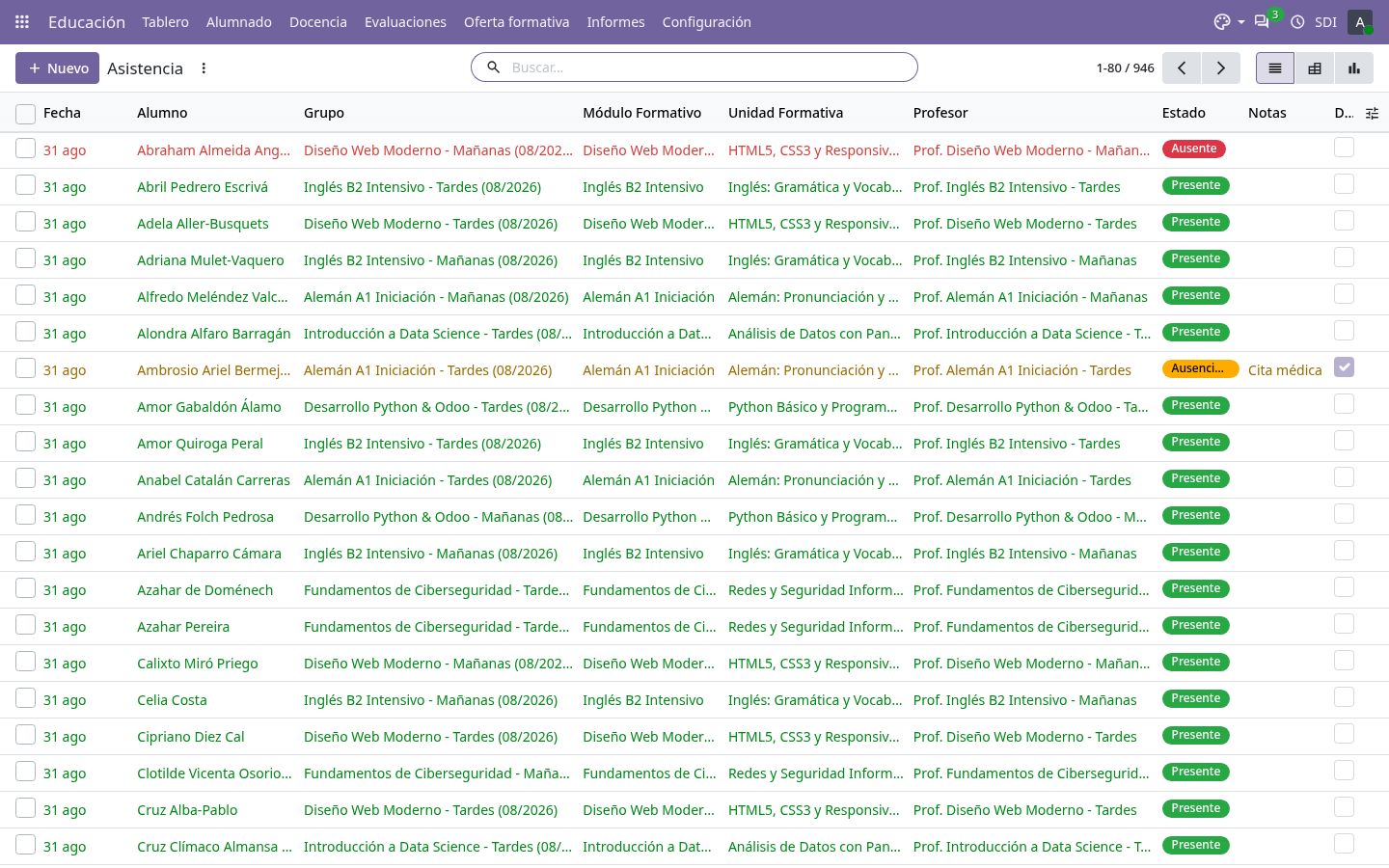The height and width of the screenshot is (868, 1389).
Task: Click the Nuevo button
Action: click(58, 68)
